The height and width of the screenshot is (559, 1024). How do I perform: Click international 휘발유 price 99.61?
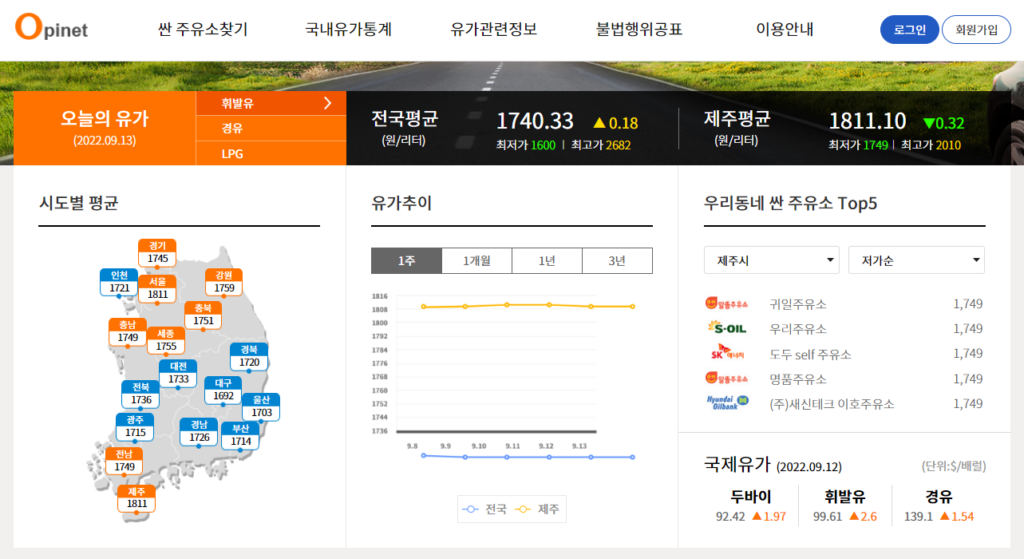pos(827,517)
